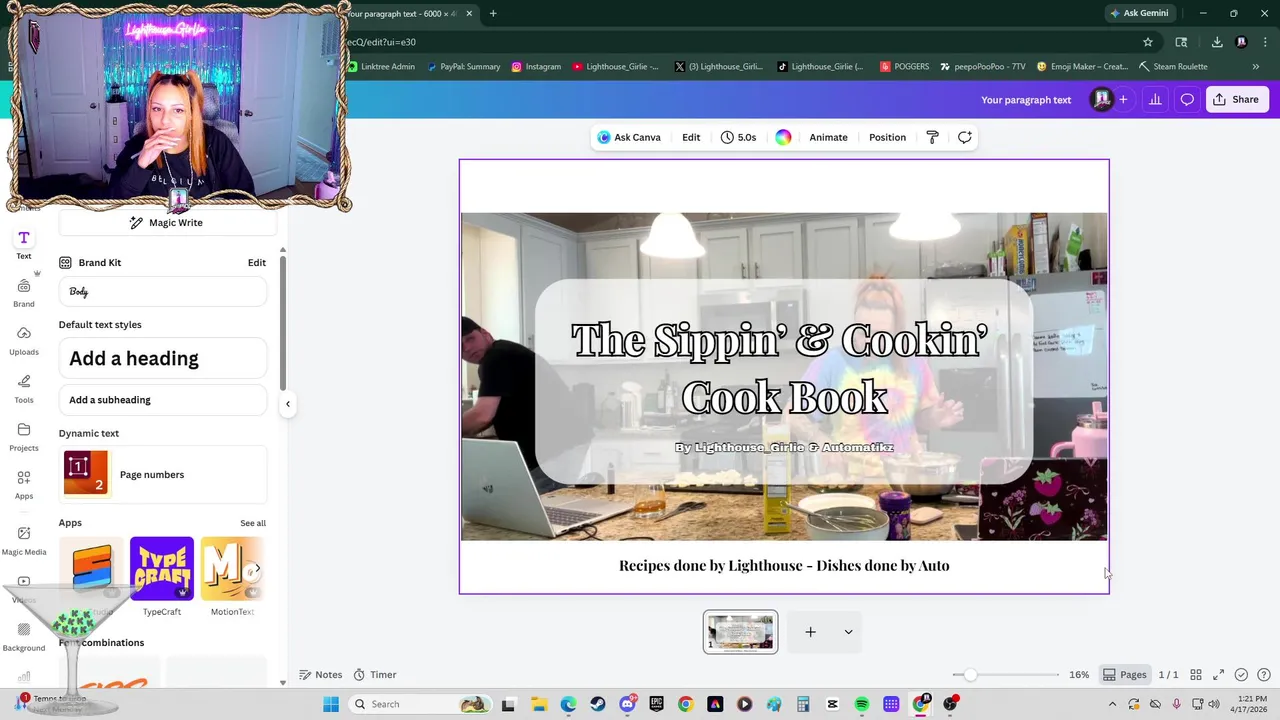Click the Canva profile avatar
The width and height of the screenshot is (1280, 720).
pyautogui.click(x=1101, y=100)
